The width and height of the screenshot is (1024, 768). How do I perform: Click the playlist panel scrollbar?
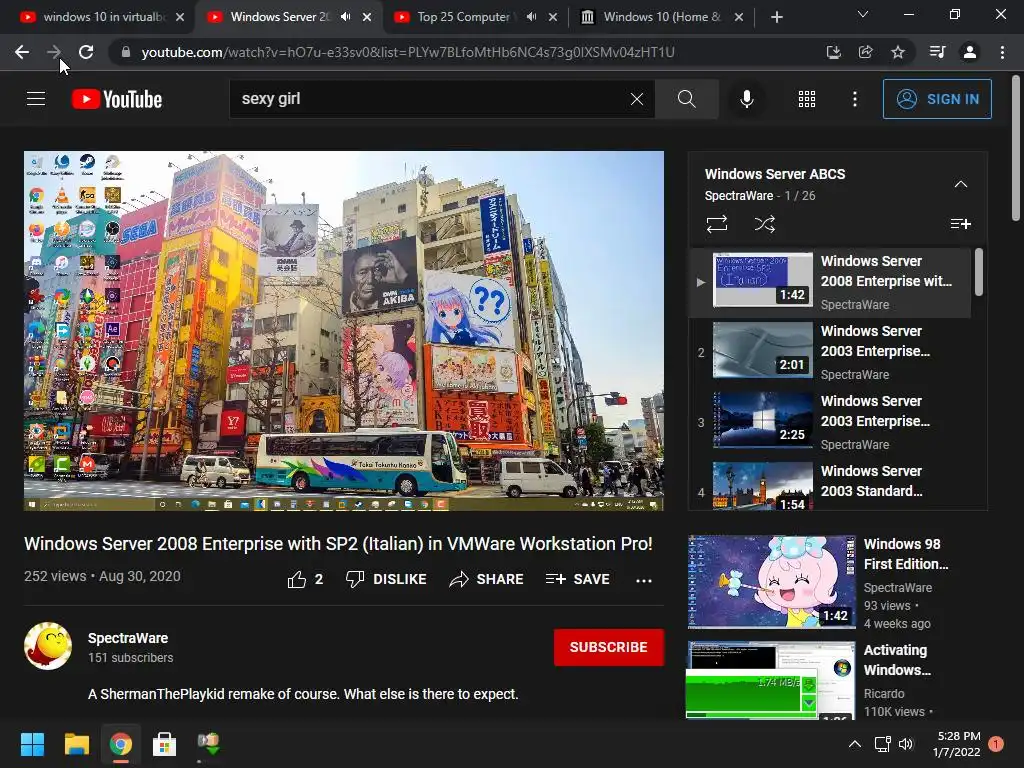click(x=979, y=272)
